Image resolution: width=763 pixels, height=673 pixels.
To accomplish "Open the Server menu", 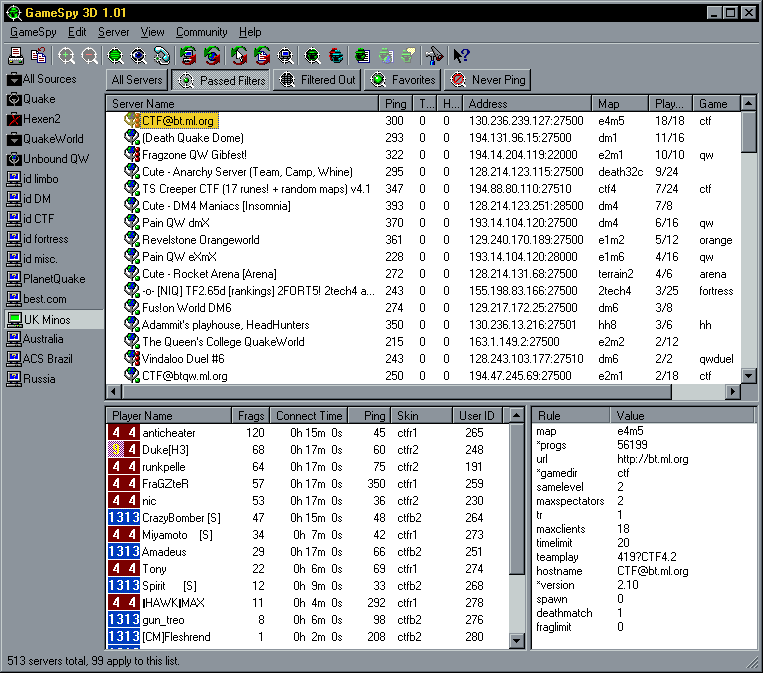I will point(113,32).
